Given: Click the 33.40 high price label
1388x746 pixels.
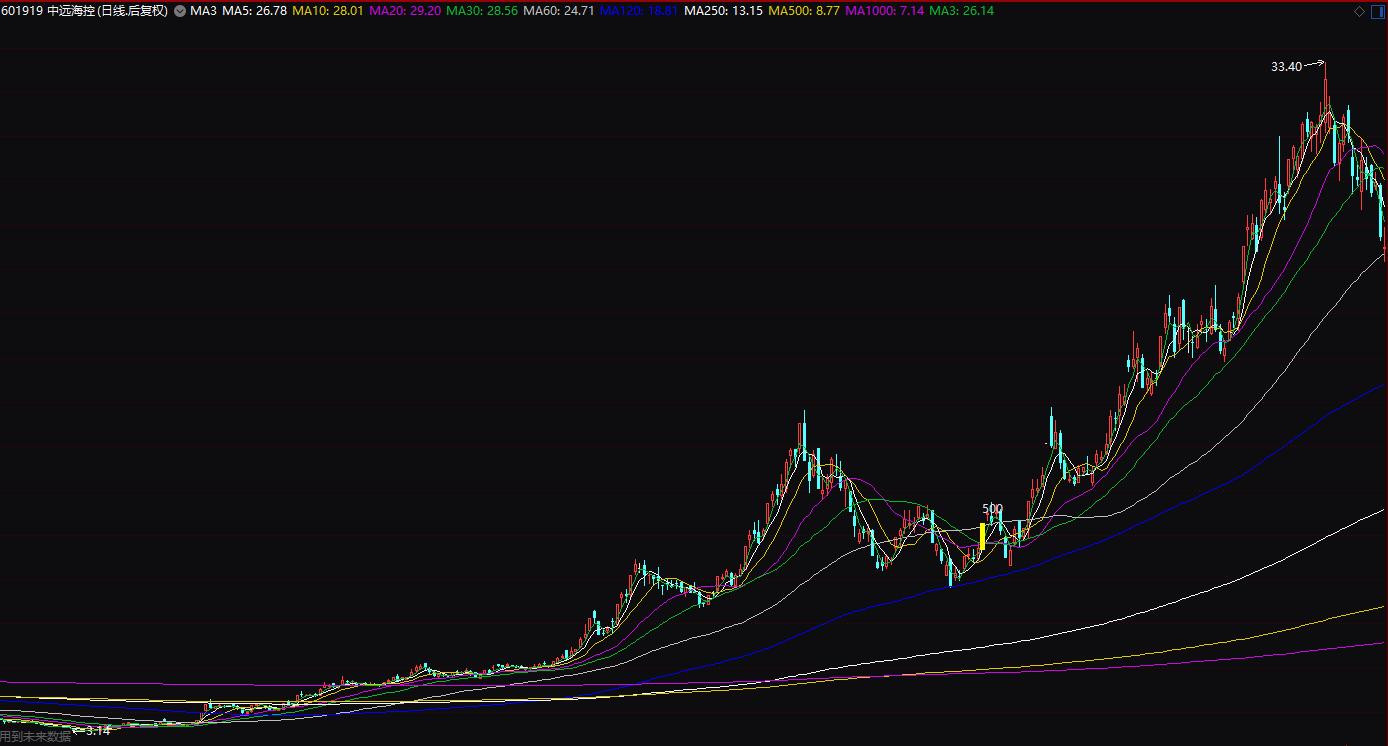Looking at the screenshot, I should coord(1286,67).
